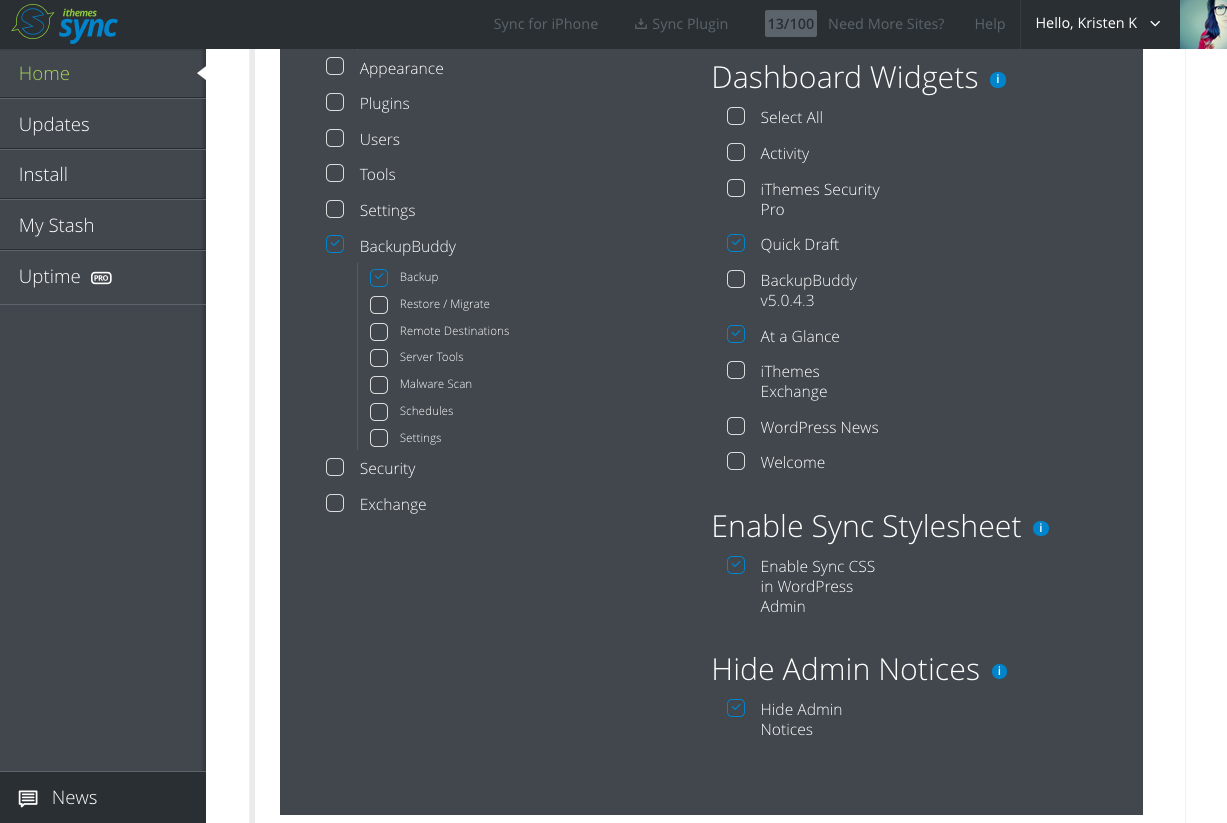This screenshot has height=823, width=1227.
Task: Check the Remote Destinations checkbox
Action: tap(379, 331)
